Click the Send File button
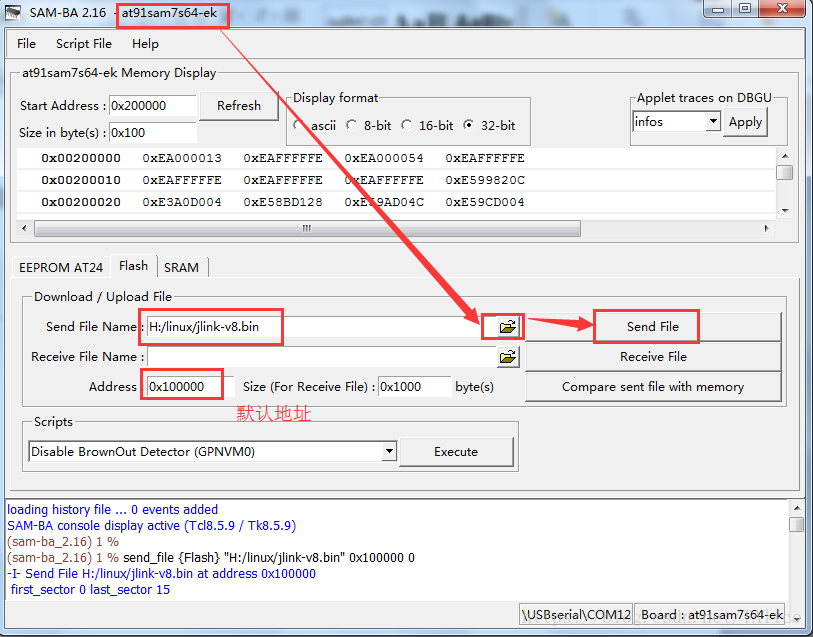This screenshot has width=813, height=637. [653, 327]
